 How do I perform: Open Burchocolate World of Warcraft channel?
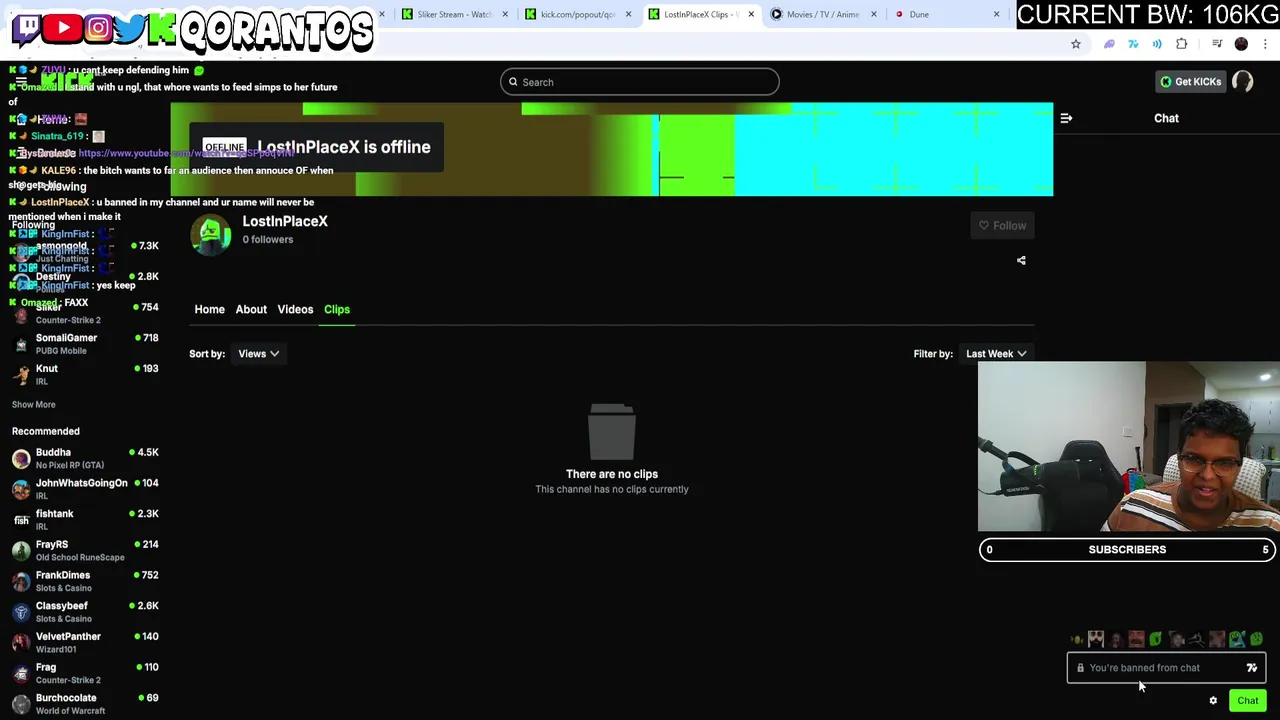[x=85, y=704]
